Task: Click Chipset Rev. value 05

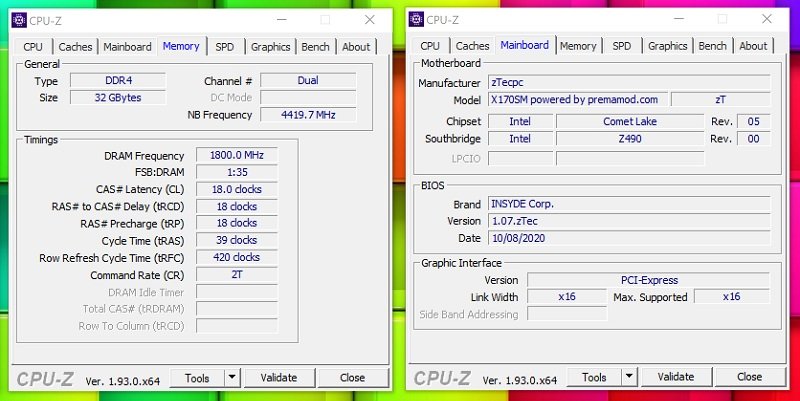Action: coord(754,121)
